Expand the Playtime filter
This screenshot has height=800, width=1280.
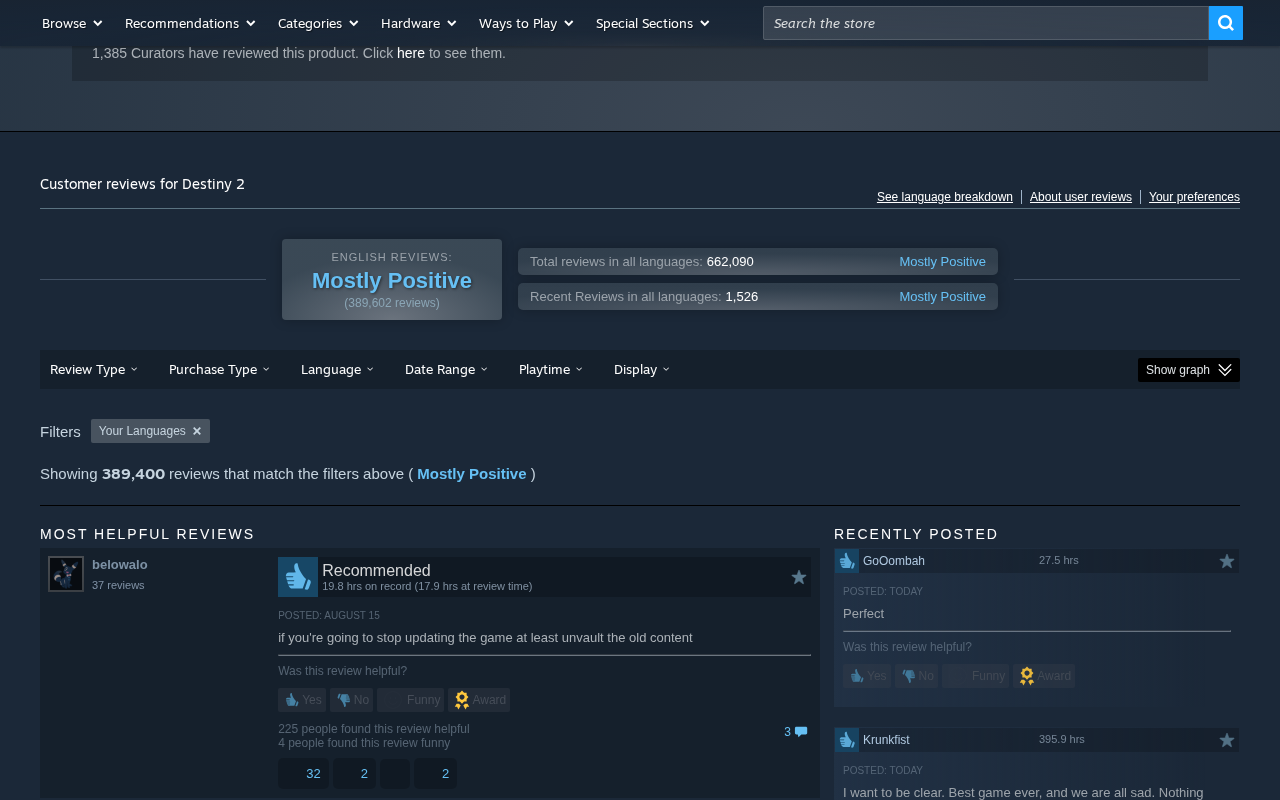pos(550,369)
